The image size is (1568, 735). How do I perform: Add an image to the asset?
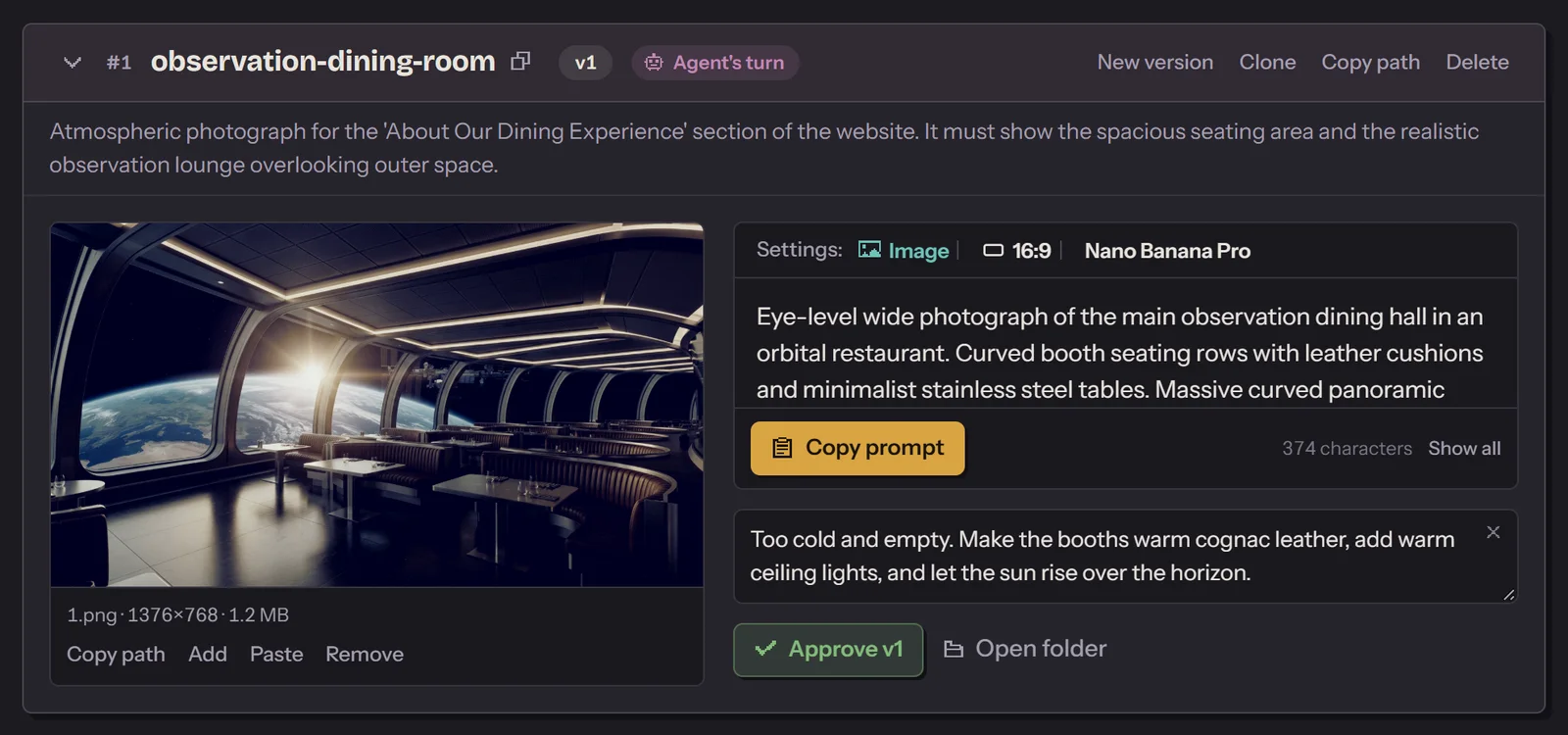tap(208, 654)
